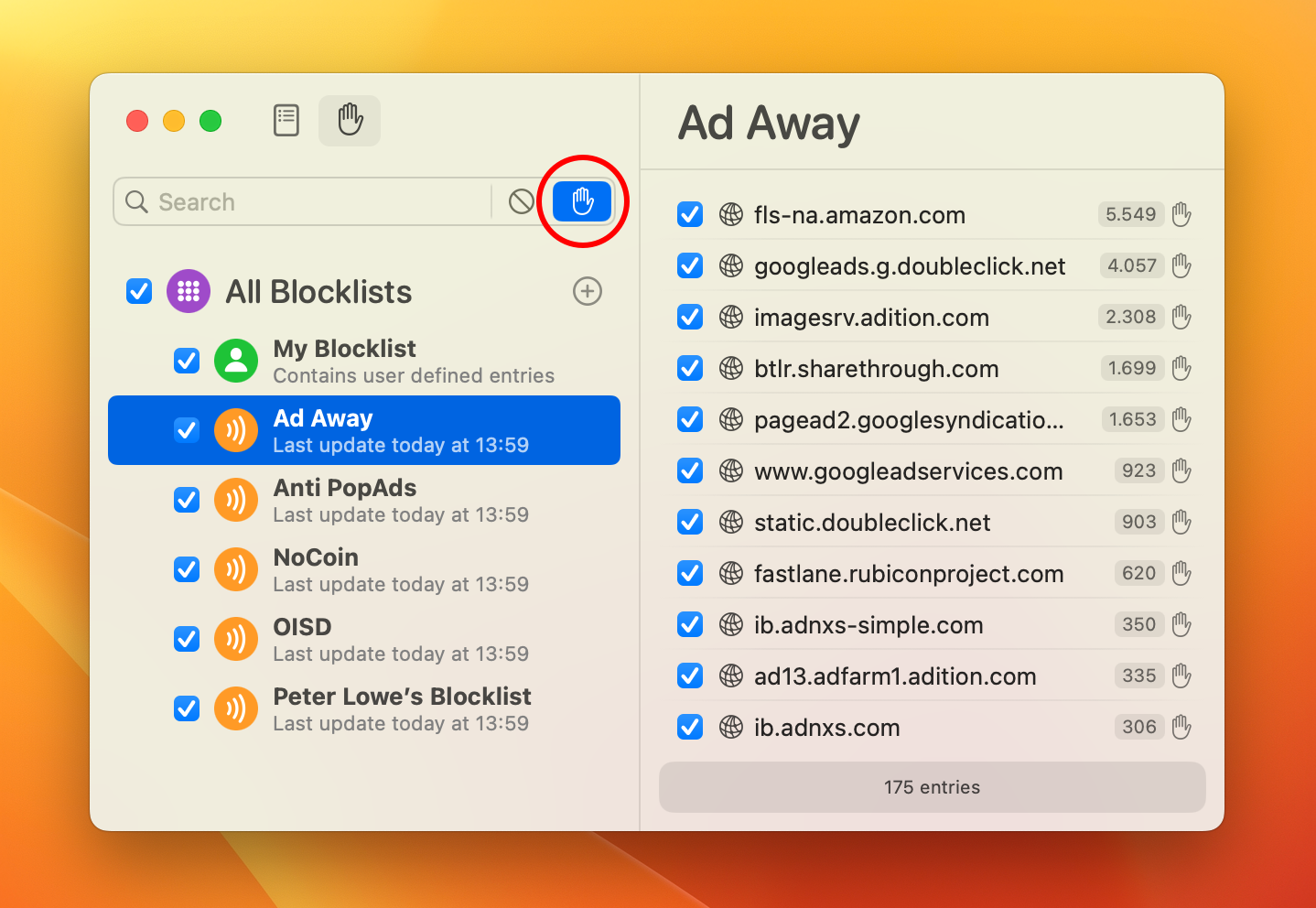Click the 2.308 count badge
This screenshot has width=1316, height=908.
[x=1131, y=317]
